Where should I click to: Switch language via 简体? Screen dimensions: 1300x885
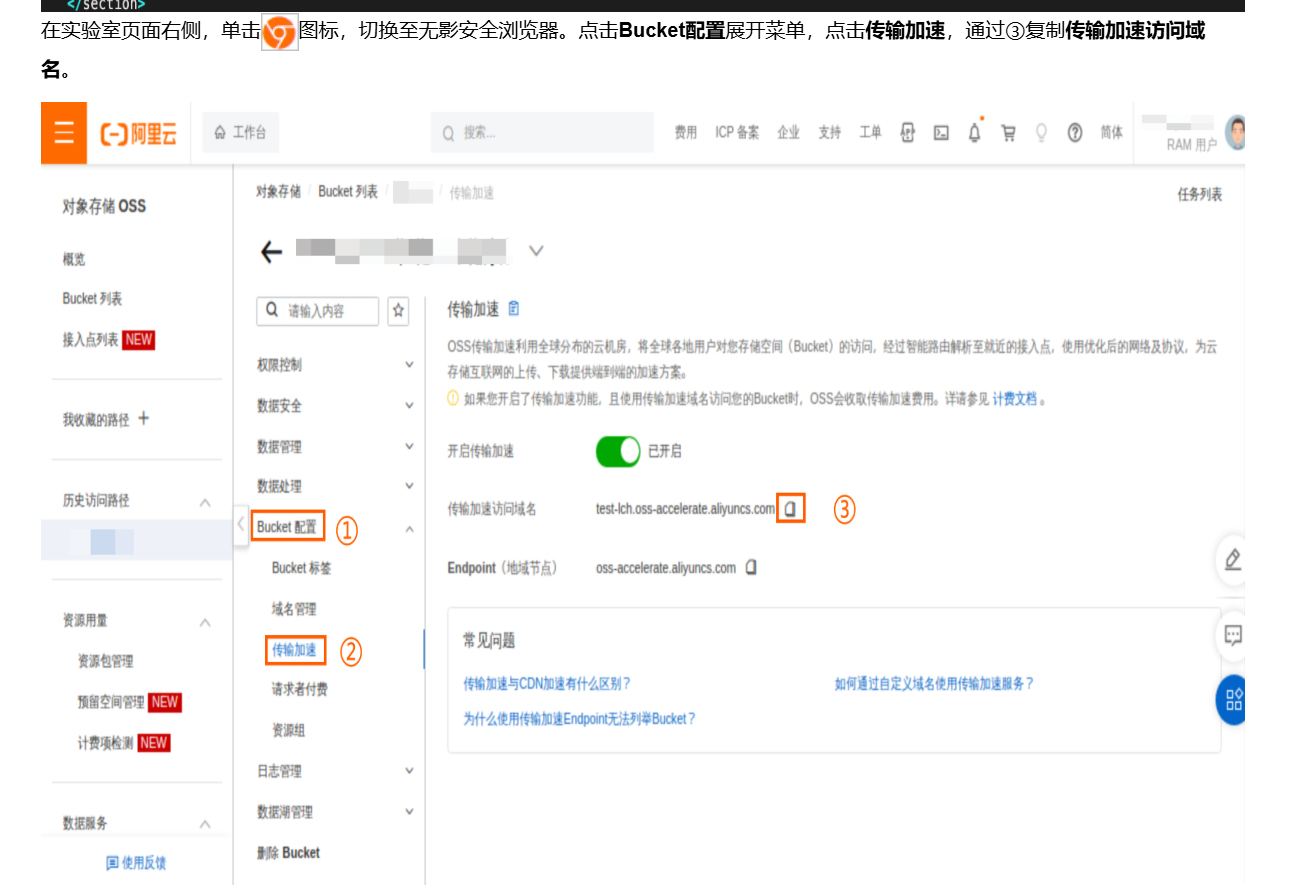(1111, 132)
